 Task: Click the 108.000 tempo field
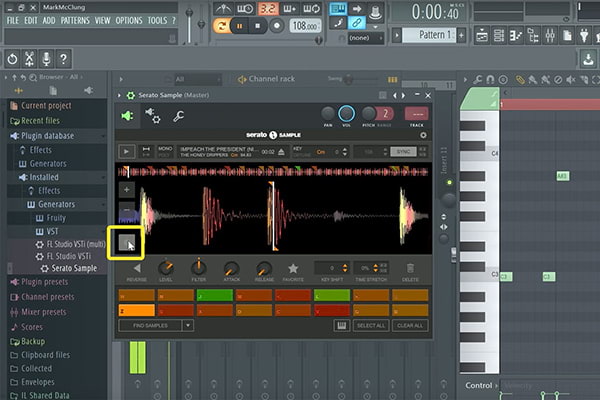pos(305,26)
